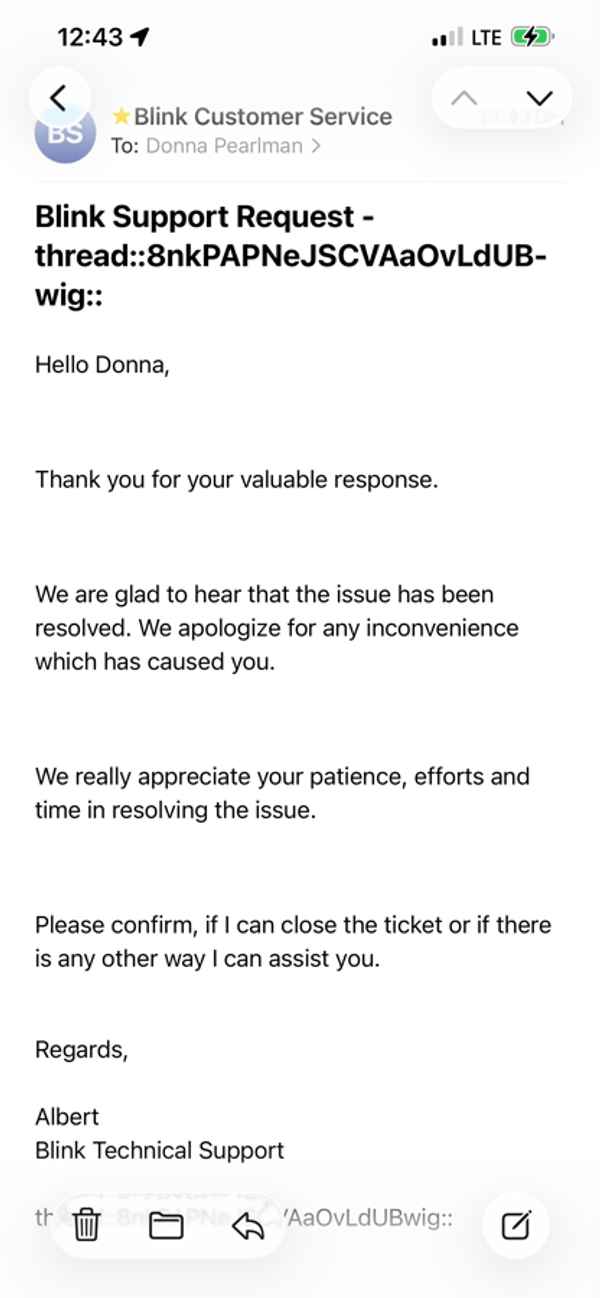Tap the "Hello Donna," greeting line
The image size is (600, 1298).
click(102, 365)
